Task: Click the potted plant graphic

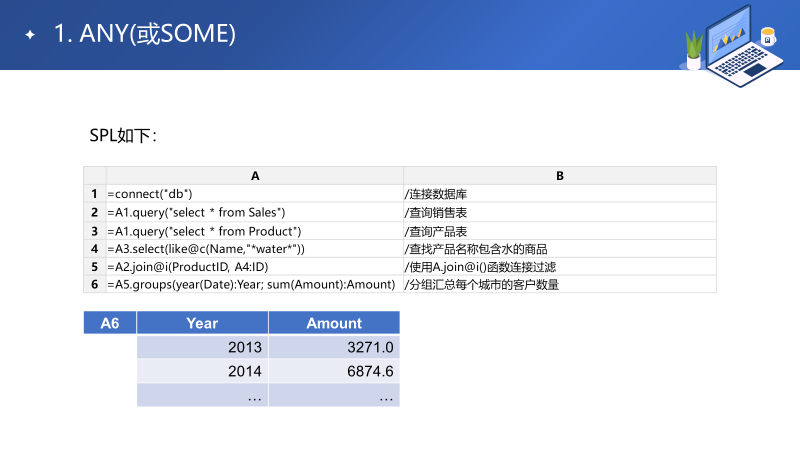Action: pos(693,50)
